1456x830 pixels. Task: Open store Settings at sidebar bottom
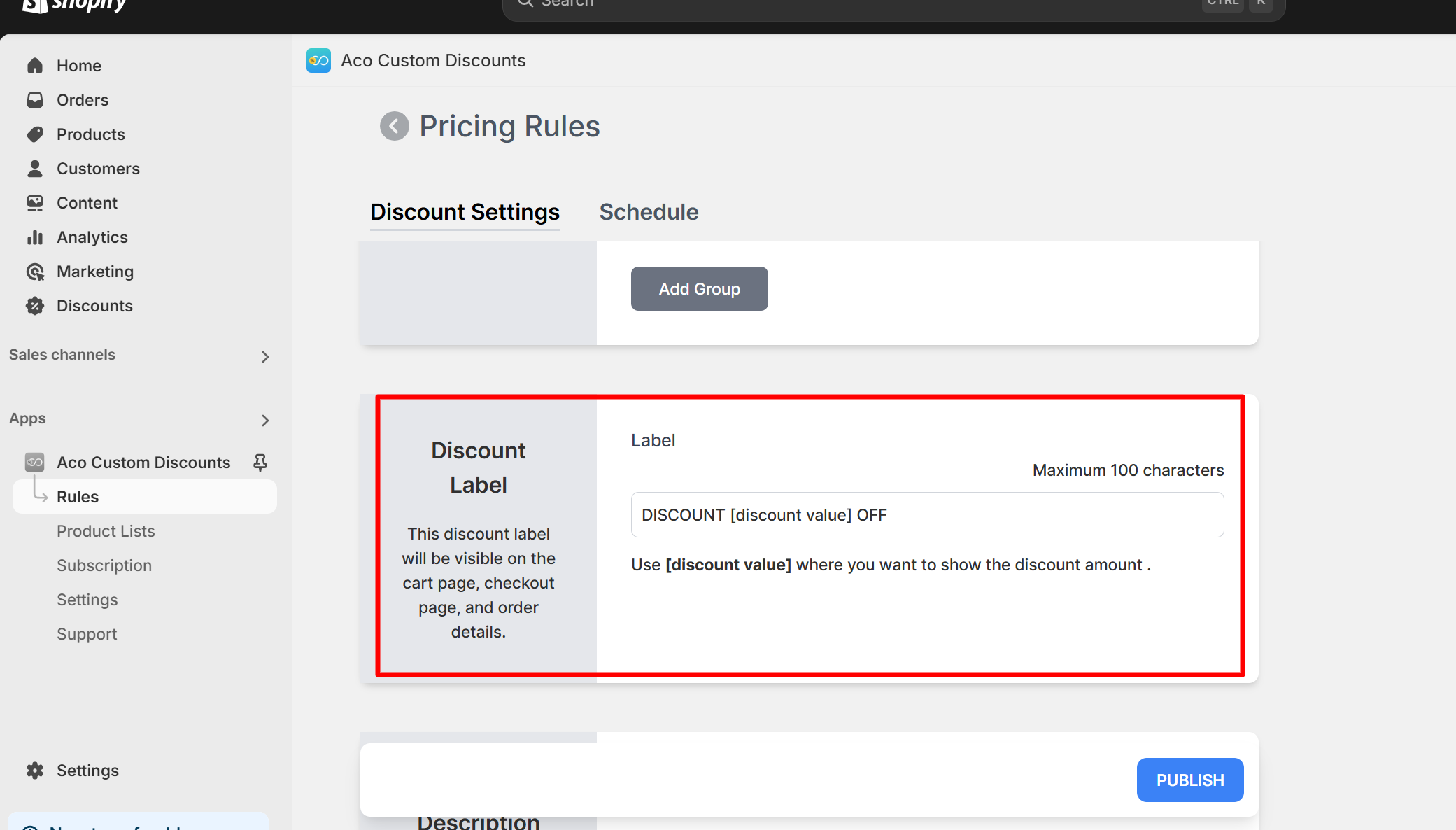pyautogui.click(x=87, y=771)
